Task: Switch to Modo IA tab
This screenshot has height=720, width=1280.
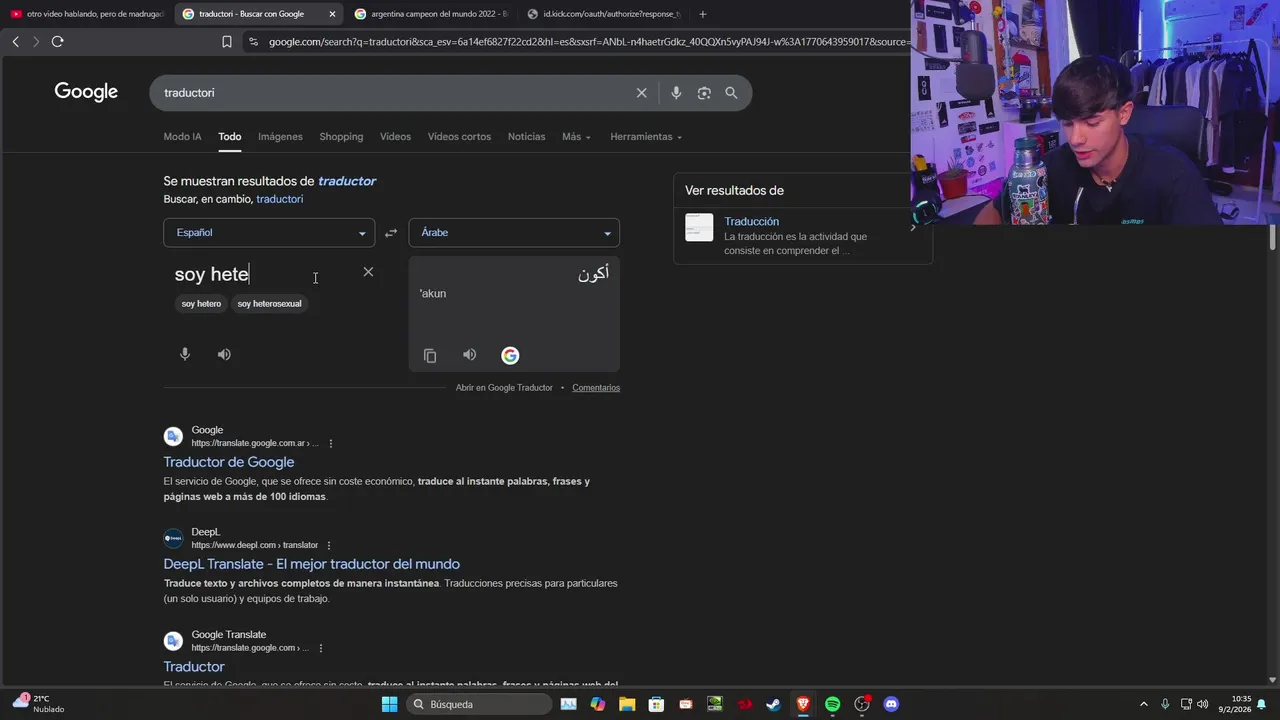Action: tap(182, 137)
